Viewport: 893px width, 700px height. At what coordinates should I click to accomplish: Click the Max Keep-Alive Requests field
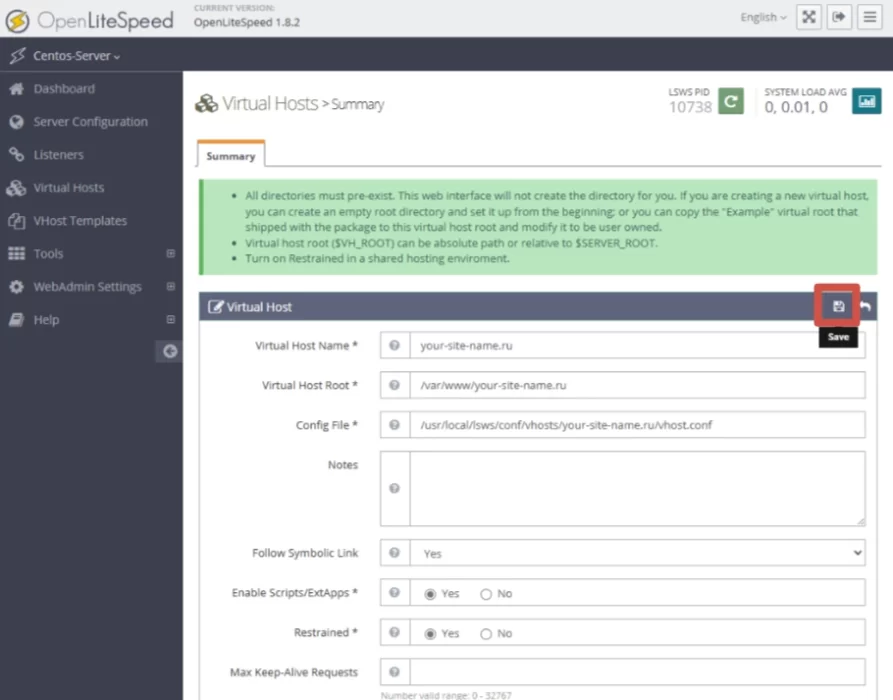click(637, 672)
